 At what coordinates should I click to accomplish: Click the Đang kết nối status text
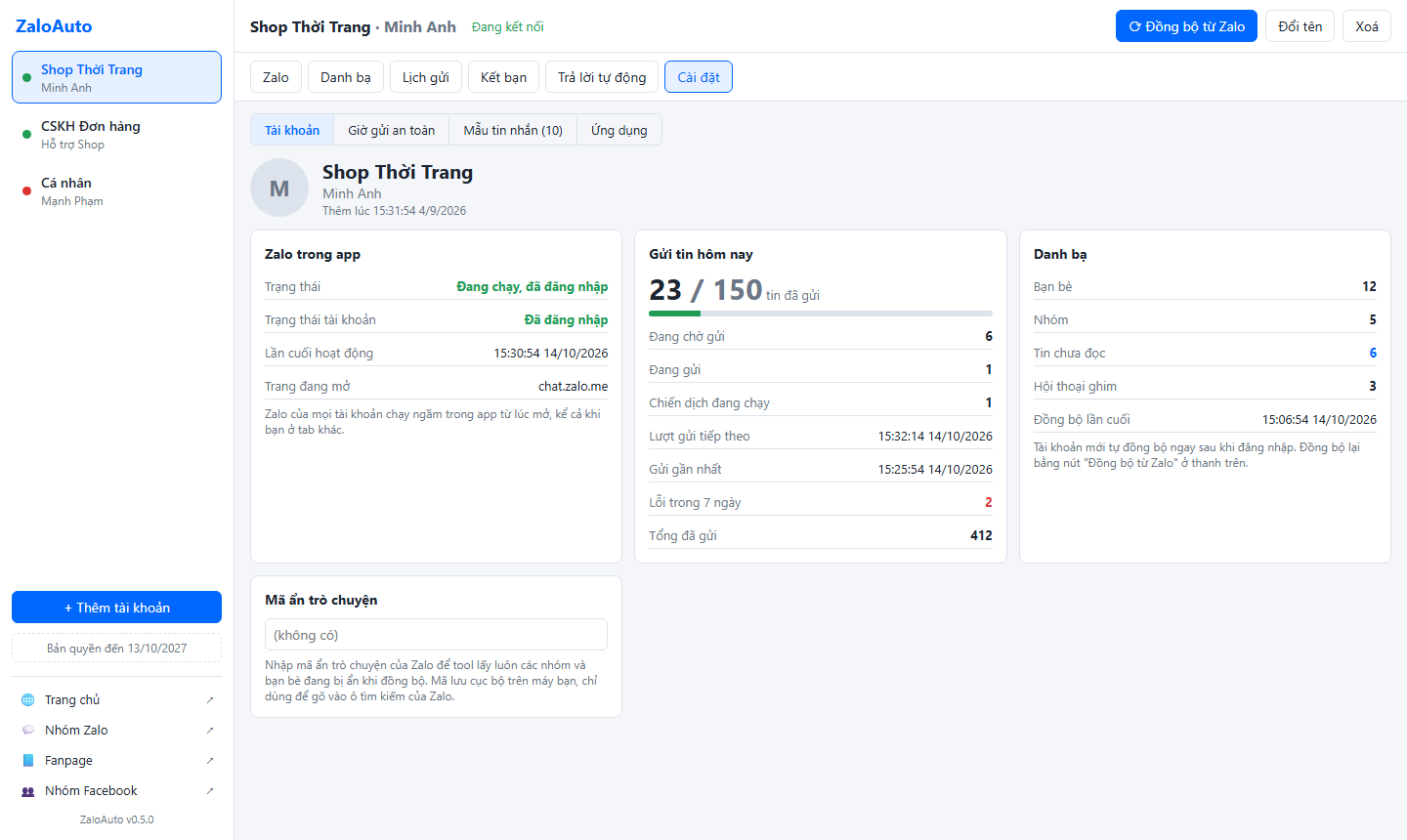click(507, 26)
